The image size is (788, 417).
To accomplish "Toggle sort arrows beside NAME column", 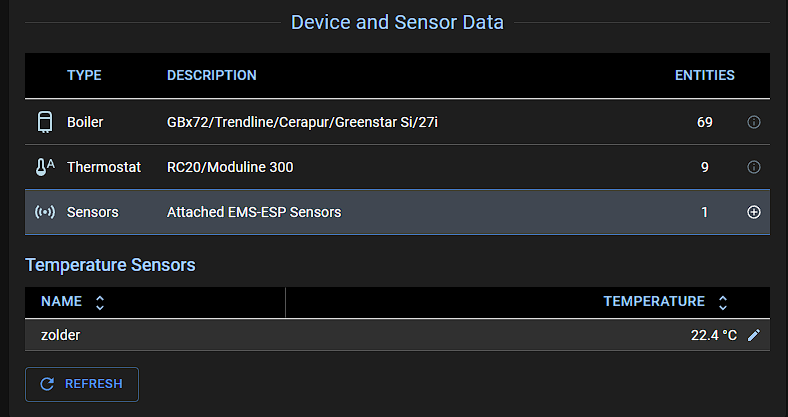I will pos(99,302).
